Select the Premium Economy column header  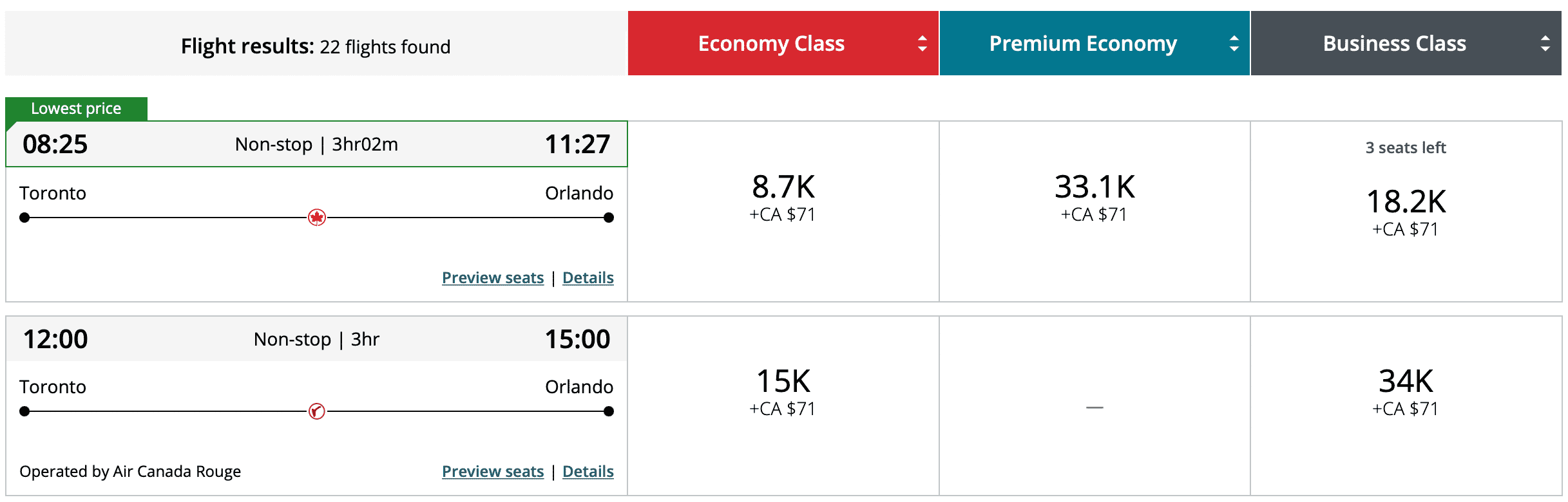(x=1083, y=43)
